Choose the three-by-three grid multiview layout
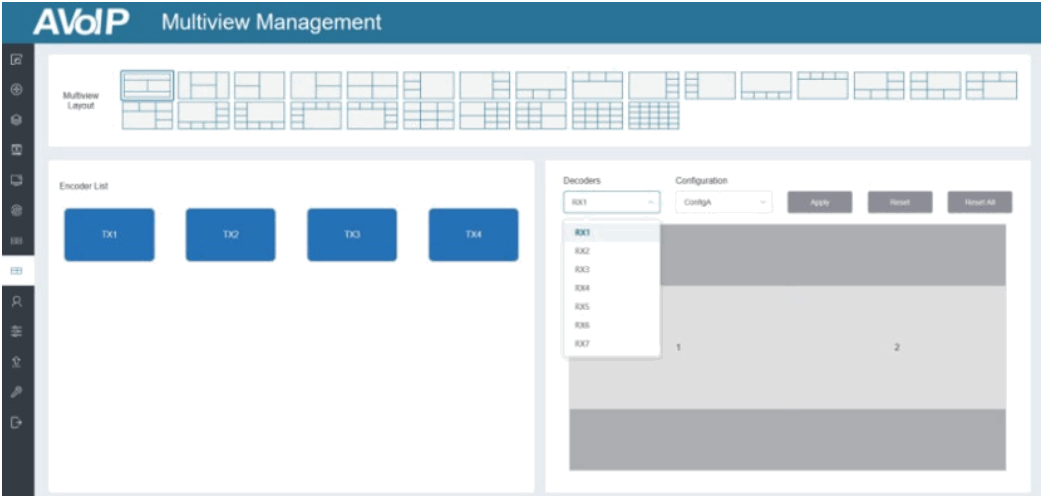The width and height of the screenshot is (1043, 499). coord(428,115)
